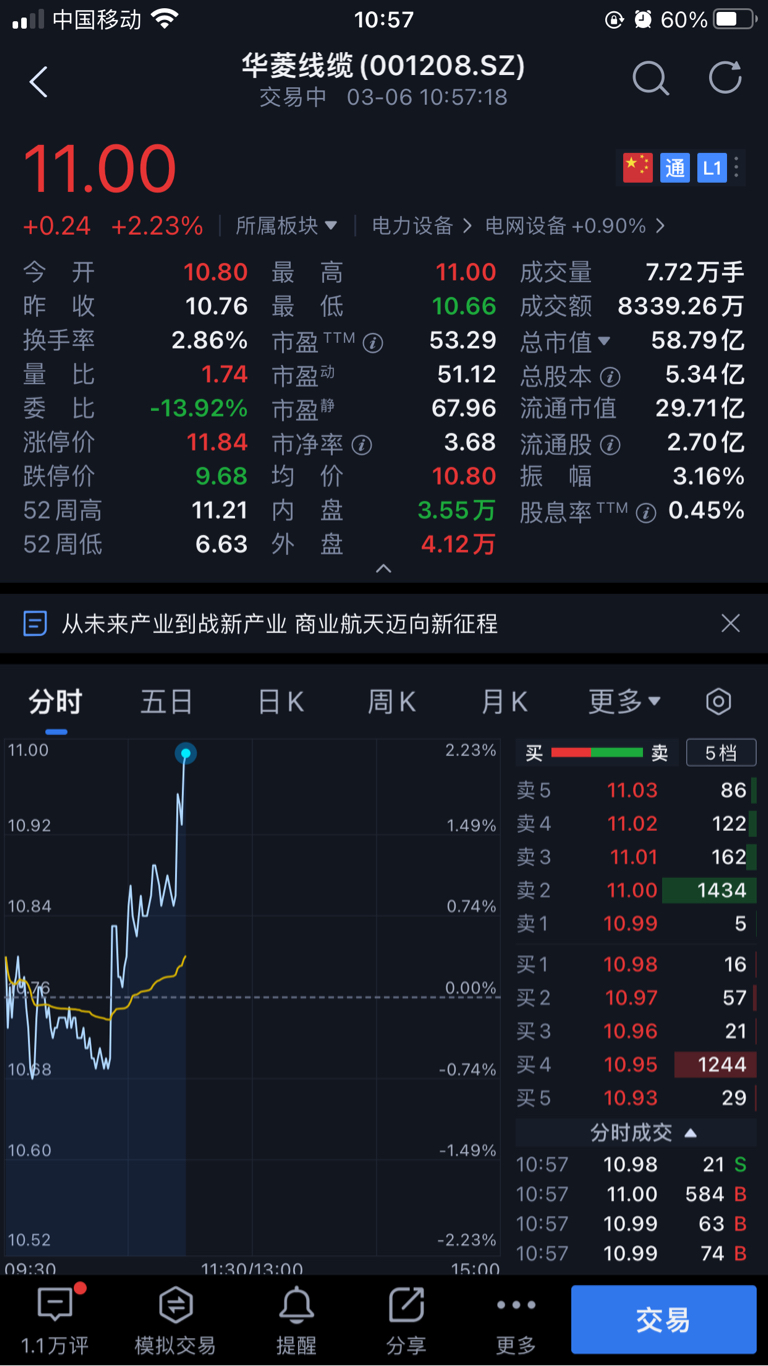Select 买5 10.93 bid row
The image size is (768, 1366).
[x=636, y=1098]
